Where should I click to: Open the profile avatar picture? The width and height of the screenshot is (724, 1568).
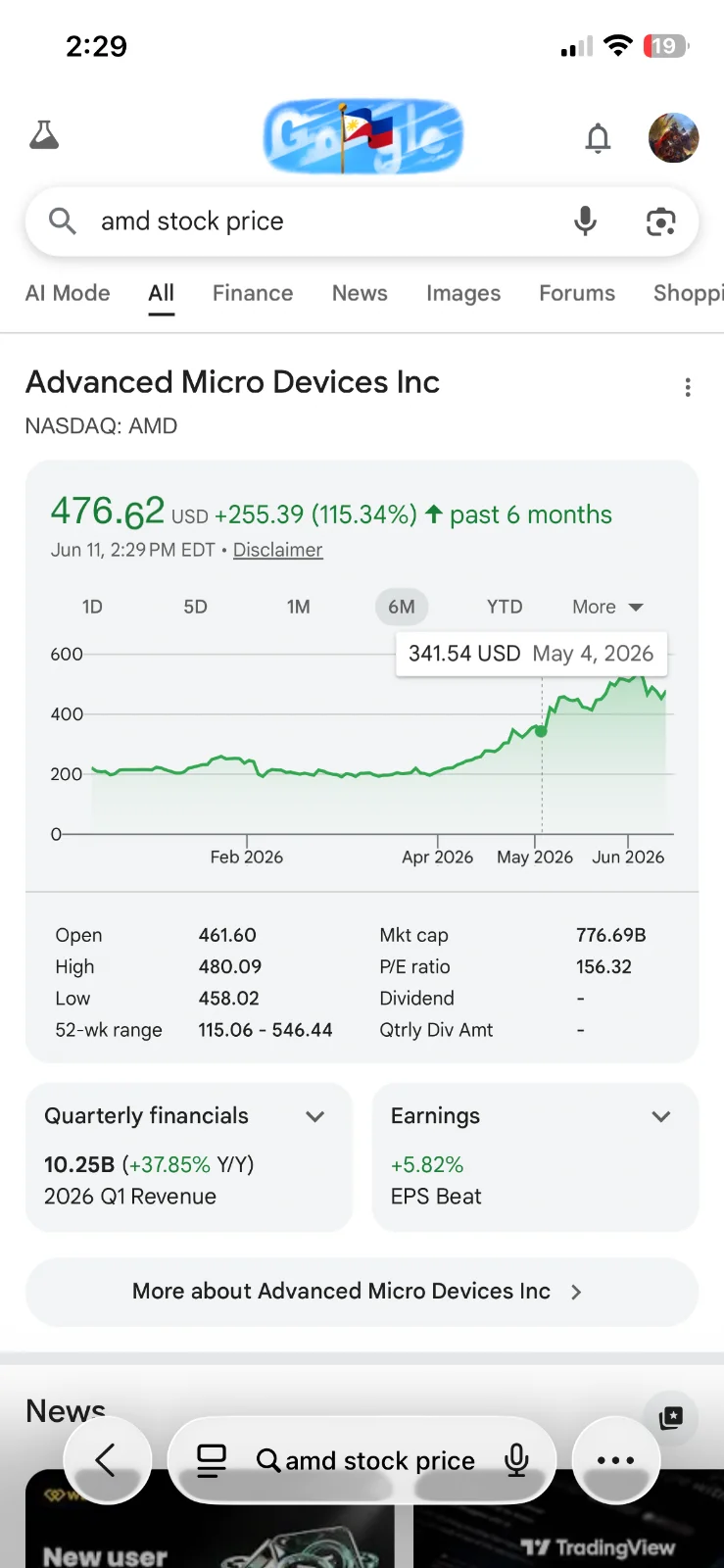[674, 137]
